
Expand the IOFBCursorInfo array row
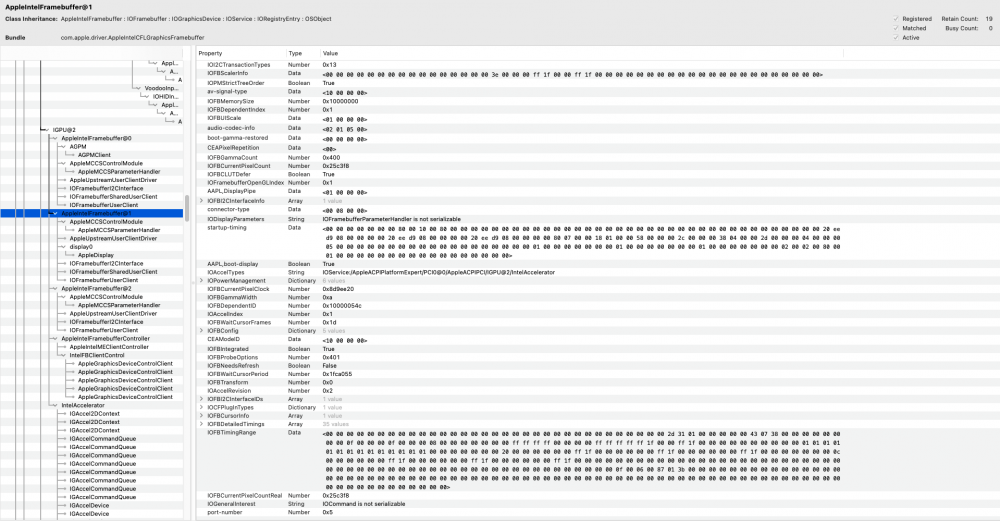(x=202, y=416)
